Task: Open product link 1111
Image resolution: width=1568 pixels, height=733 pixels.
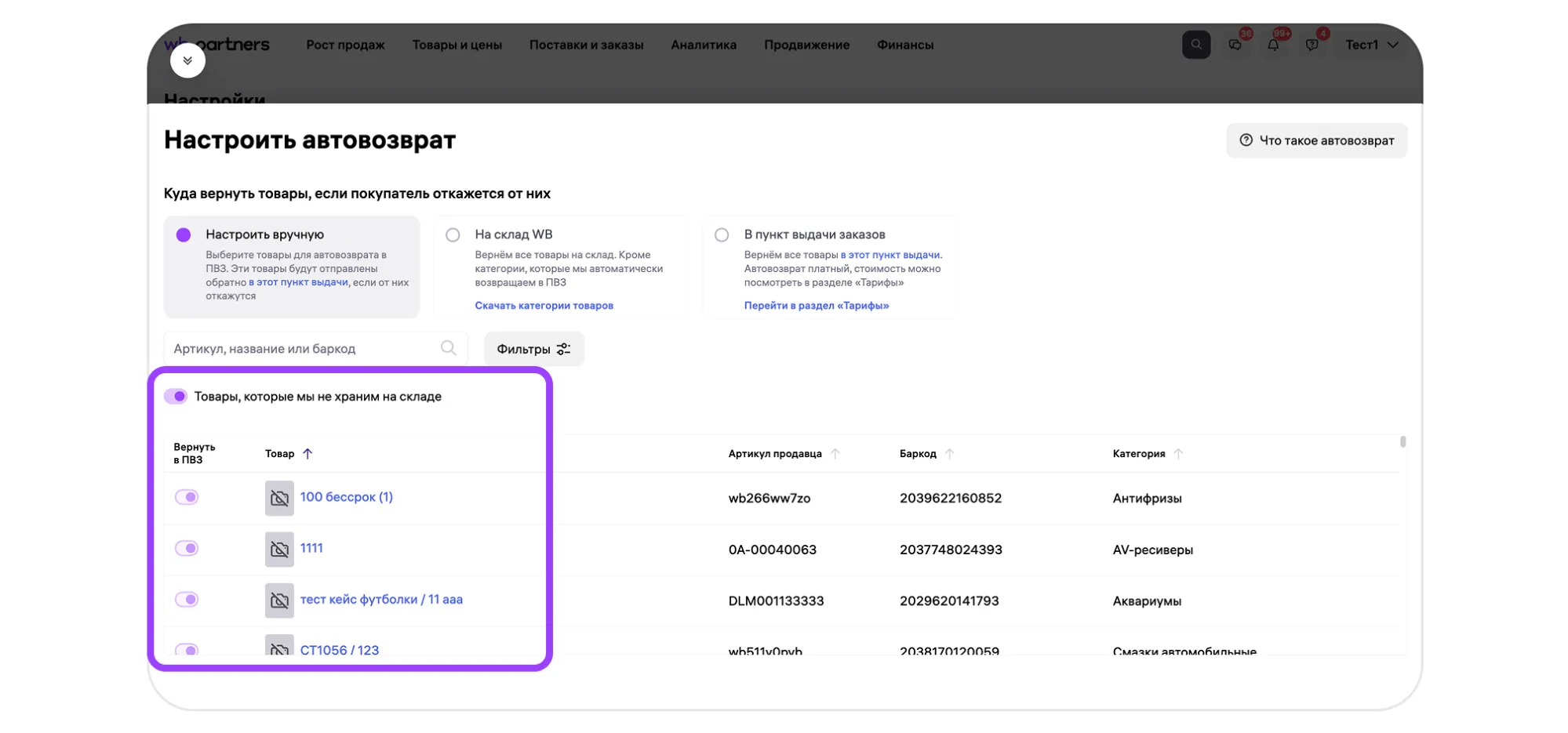Action: (x=311, y=548)
